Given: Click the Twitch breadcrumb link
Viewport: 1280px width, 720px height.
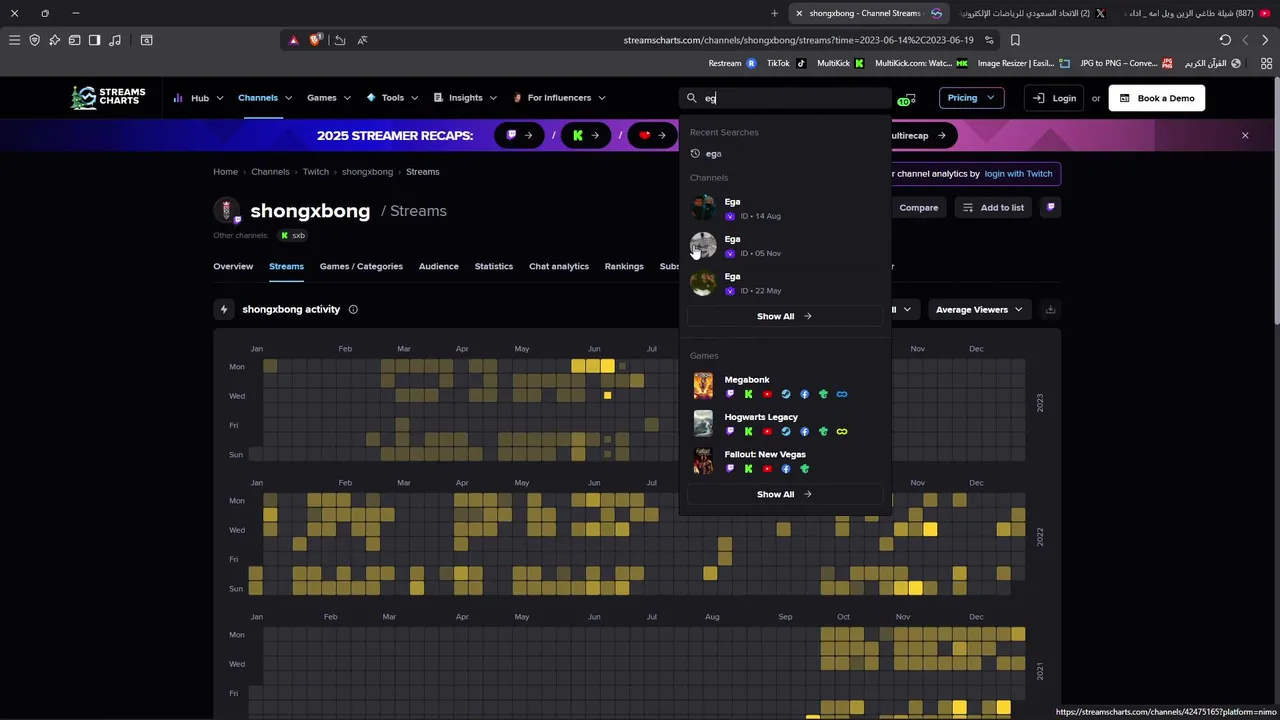Looking at the screenshot, I should (315, 172).
